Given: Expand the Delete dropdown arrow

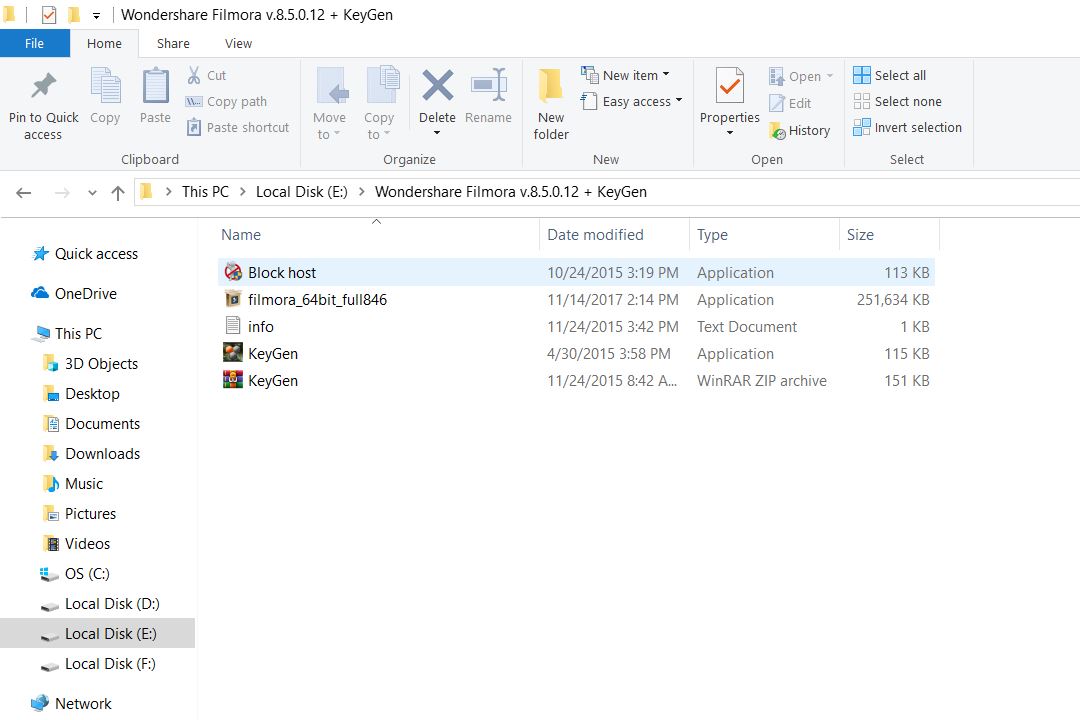Looking at the screenshot, I should [x=437, y=133].
